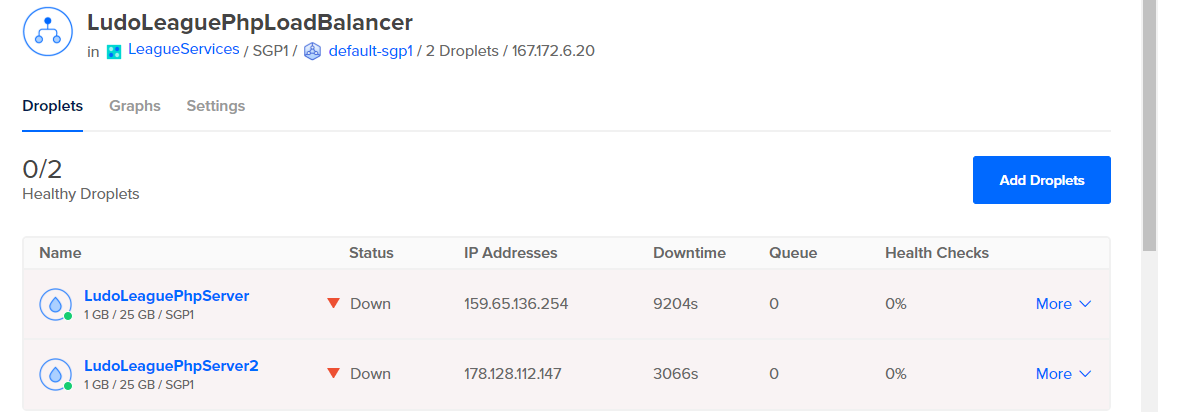1199x412 pixels.
Task: Click the vertical scrollbar thumb
Action: (1149, 125)
